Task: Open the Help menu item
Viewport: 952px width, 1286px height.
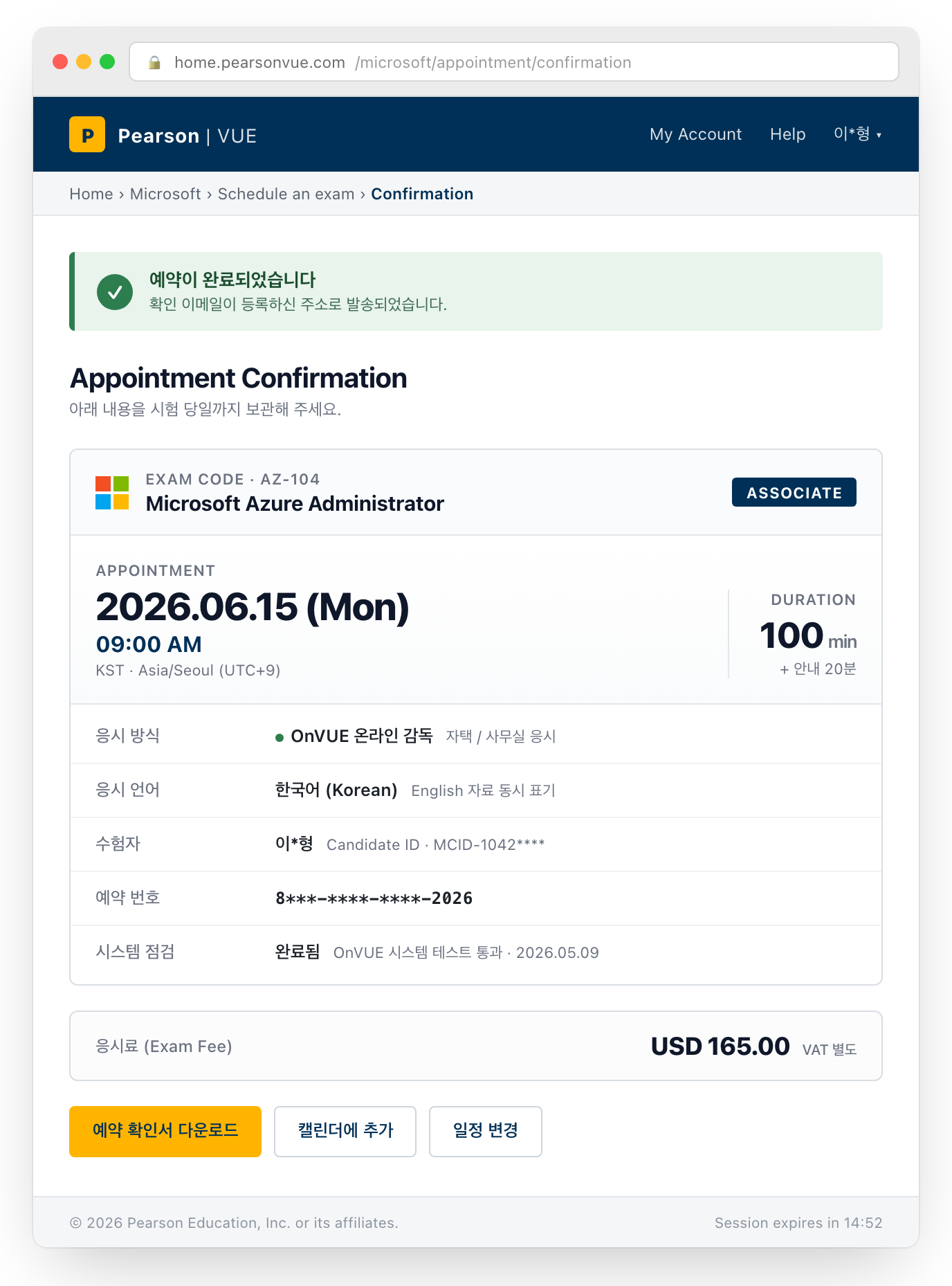Action: (787, 134)
